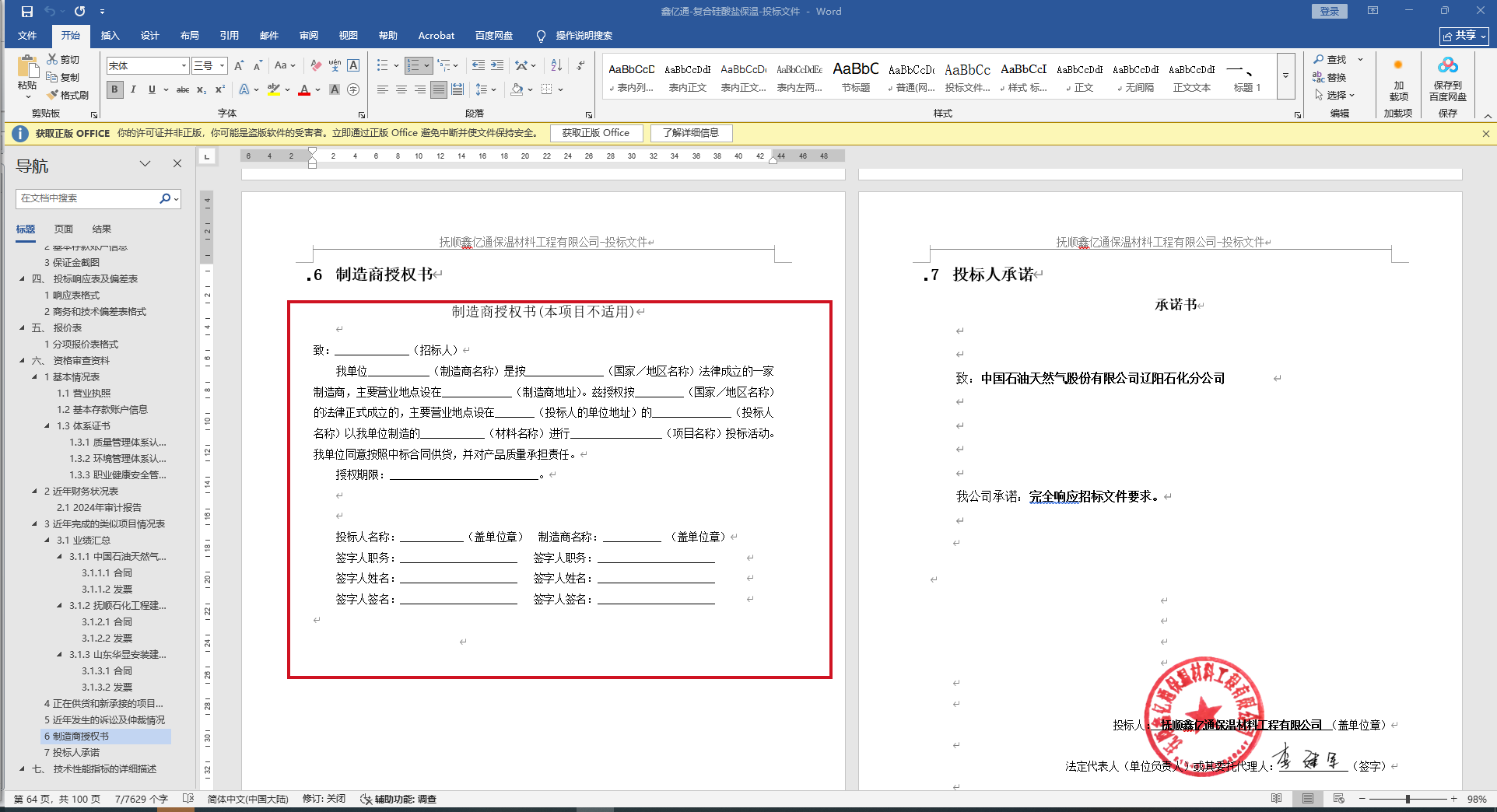Dismiss the yellow Office license notification bar
The image size is (1497, 812).
[x=1485, y=134]
